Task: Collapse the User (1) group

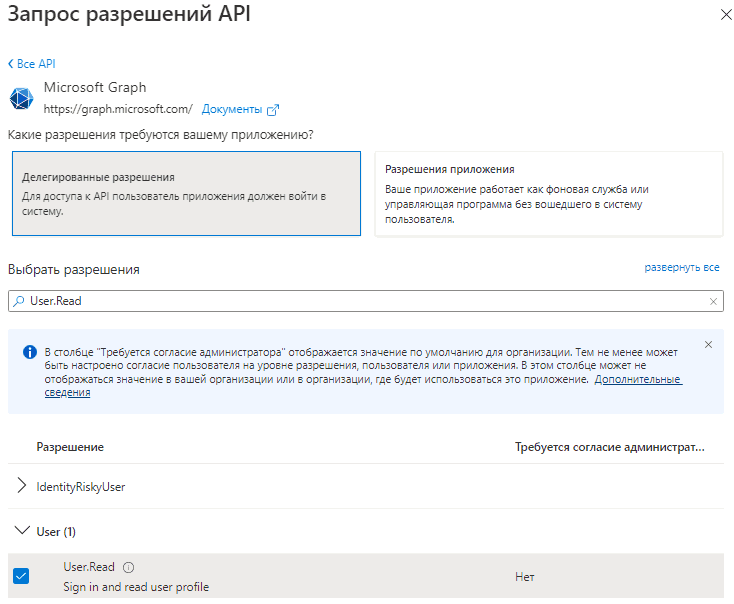Action: 22,530
